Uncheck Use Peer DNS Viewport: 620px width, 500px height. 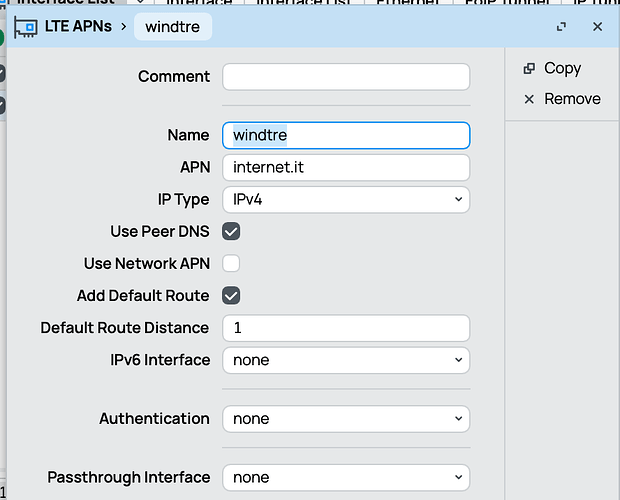point(231,232)
